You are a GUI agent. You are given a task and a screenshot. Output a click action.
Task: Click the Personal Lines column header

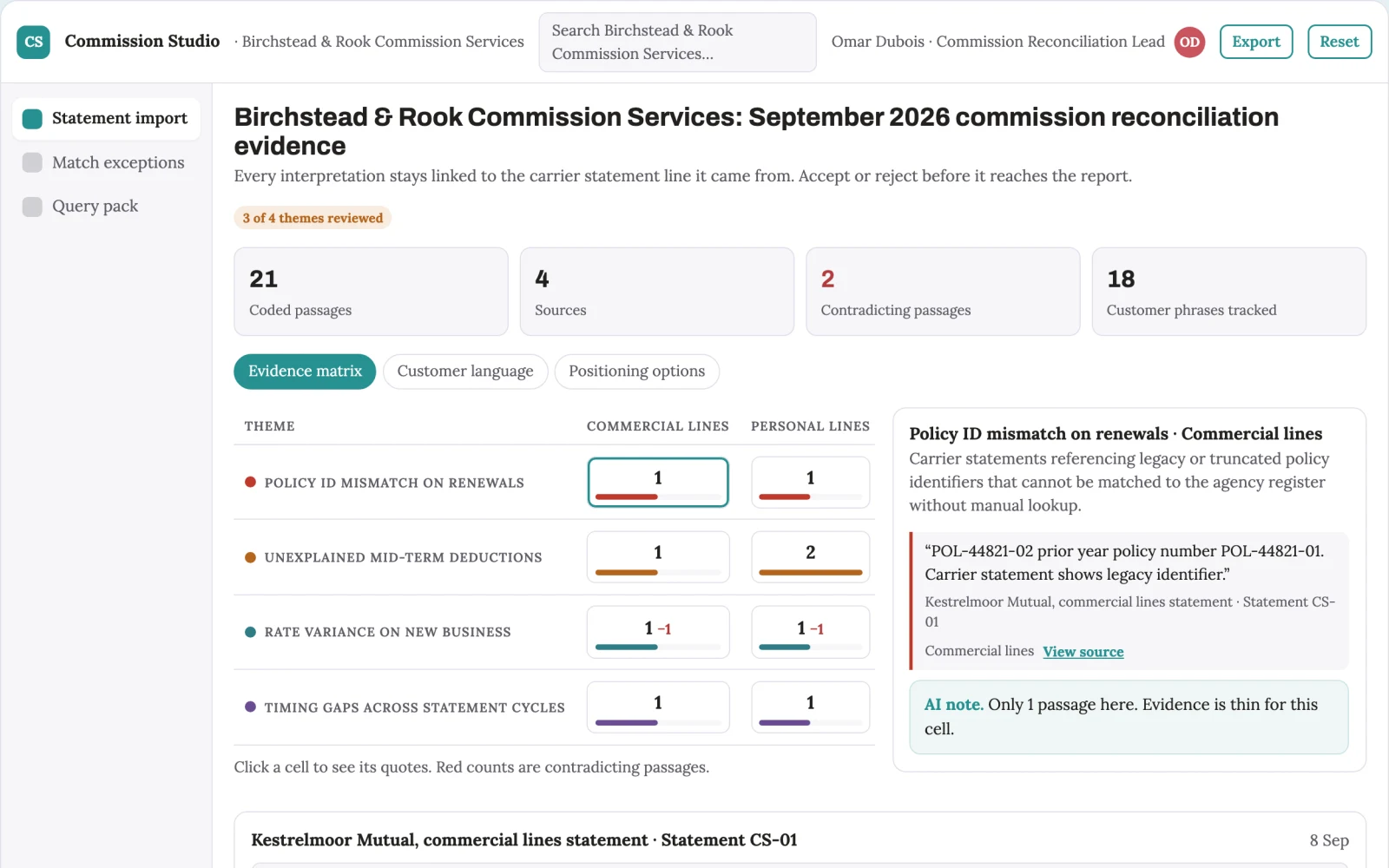(x=810, y=426)
